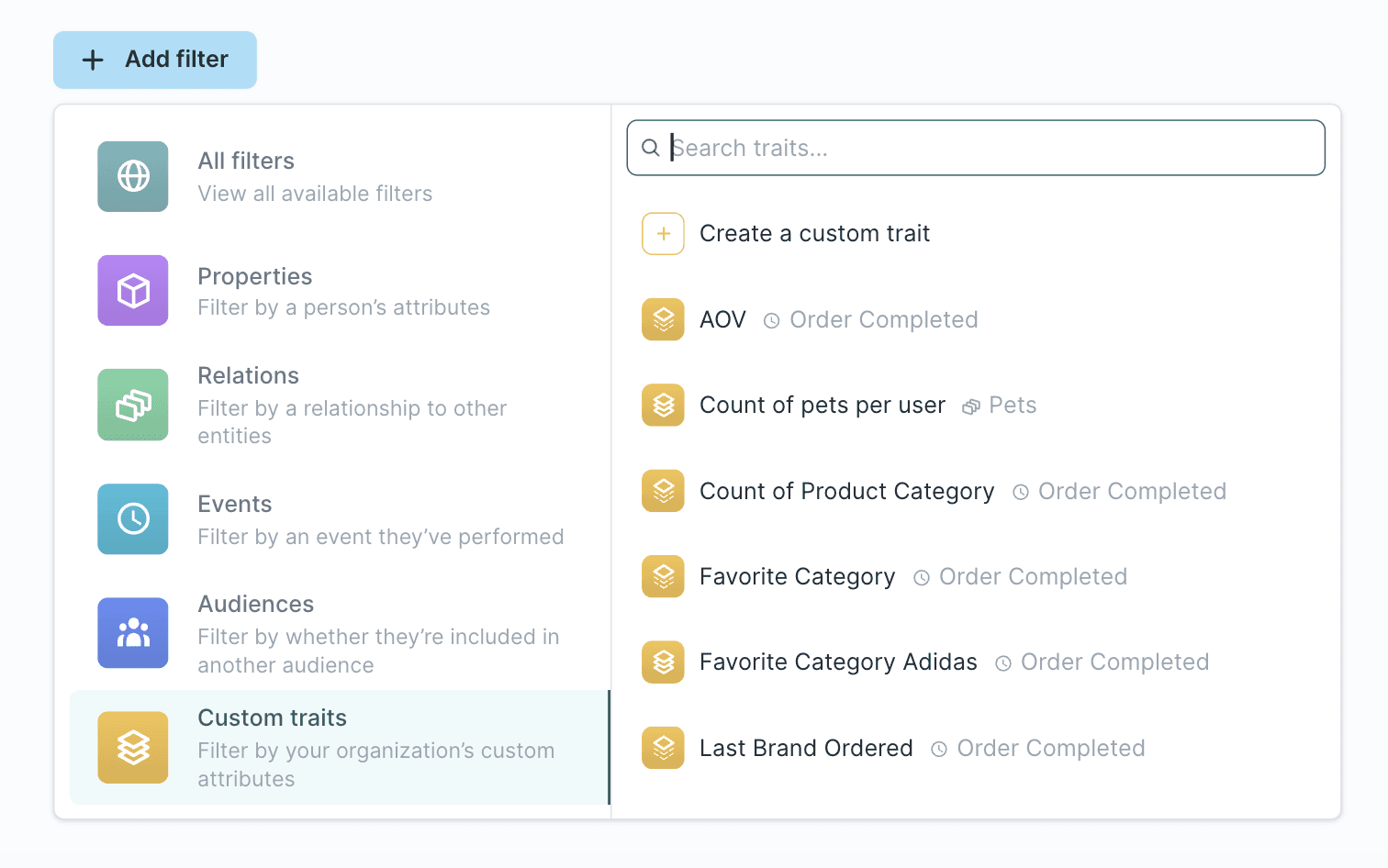Select the Audiences people icon
Screen dimensions: 1388x868
[132, 633]
